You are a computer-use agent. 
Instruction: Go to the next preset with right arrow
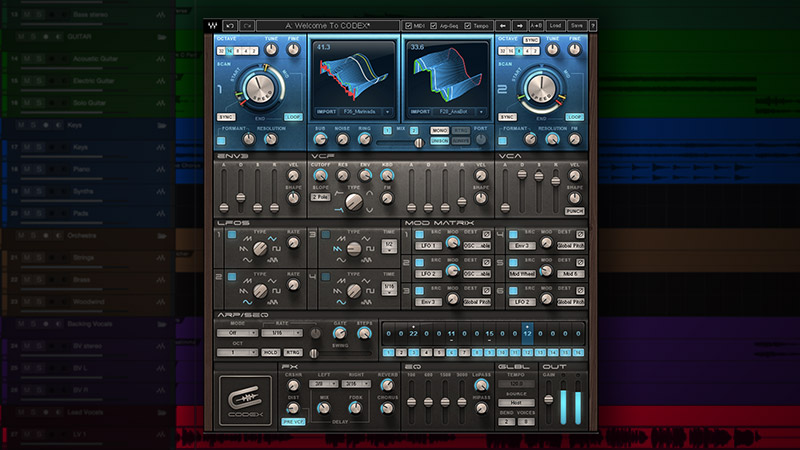click(519, 26)
